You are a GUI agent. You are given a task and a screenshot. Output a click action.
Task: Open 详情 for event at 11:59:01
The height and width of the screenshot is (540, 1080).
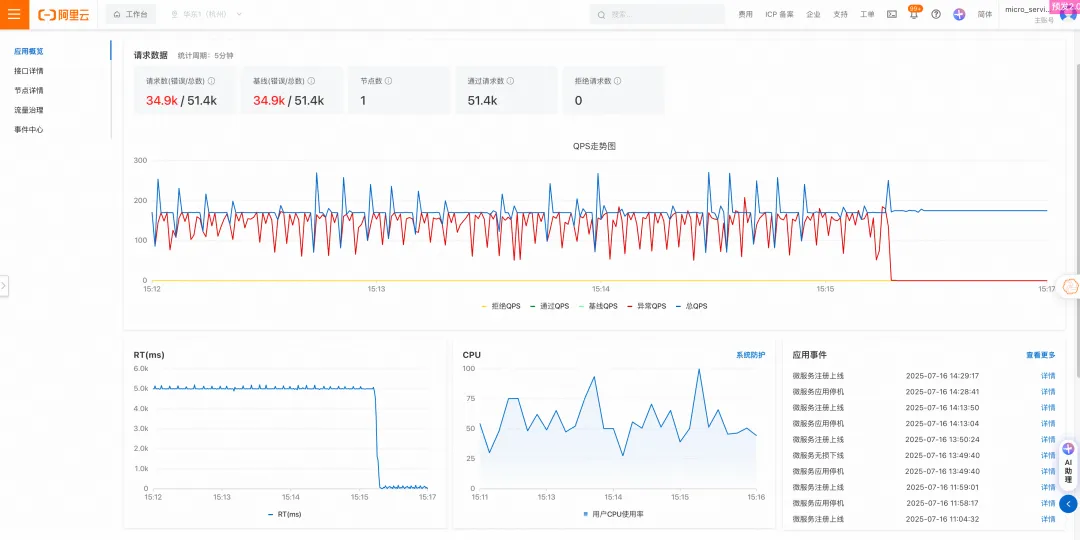coord(1048,487)
